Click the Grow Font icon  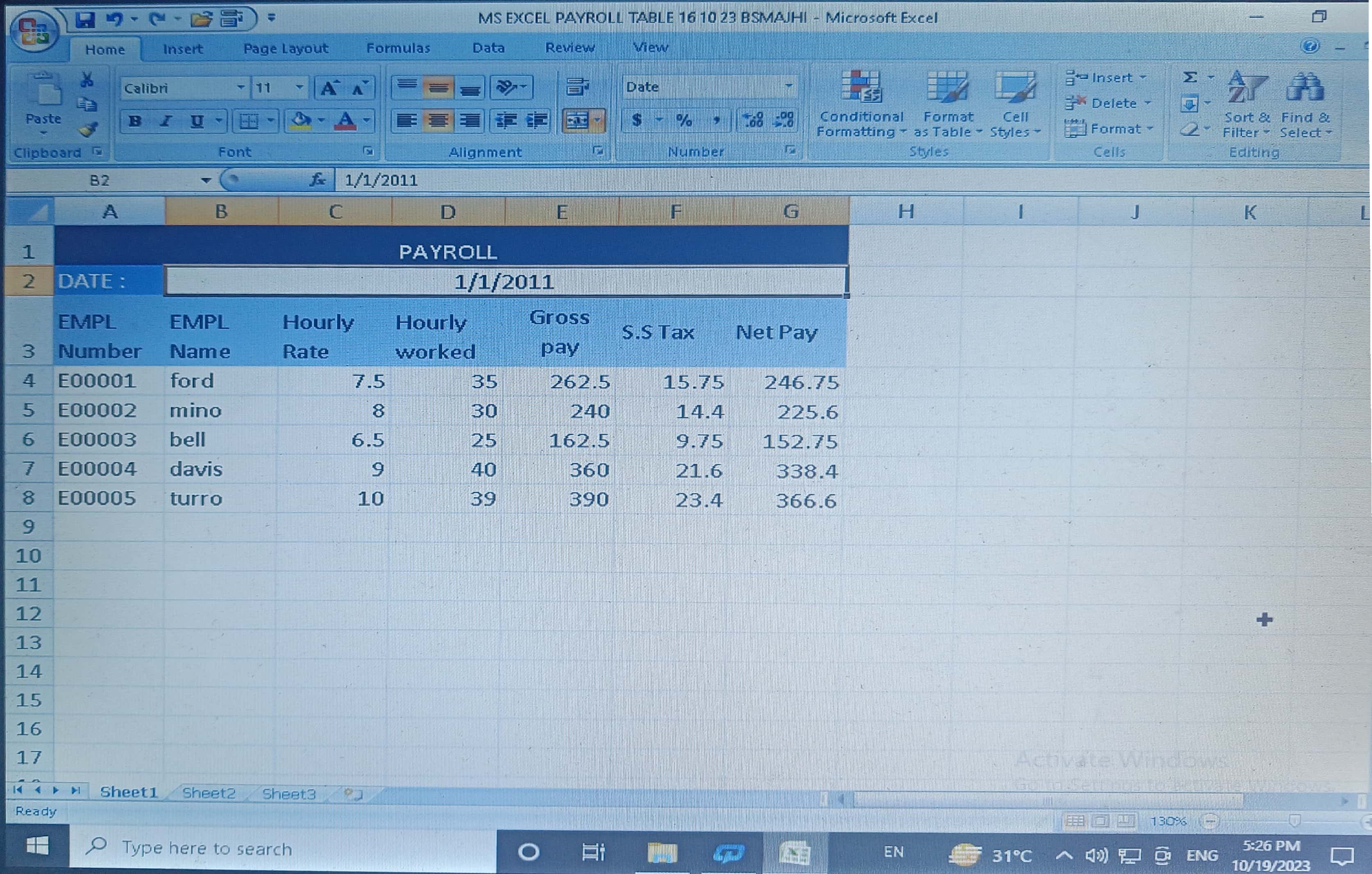[x=329, y=88]
